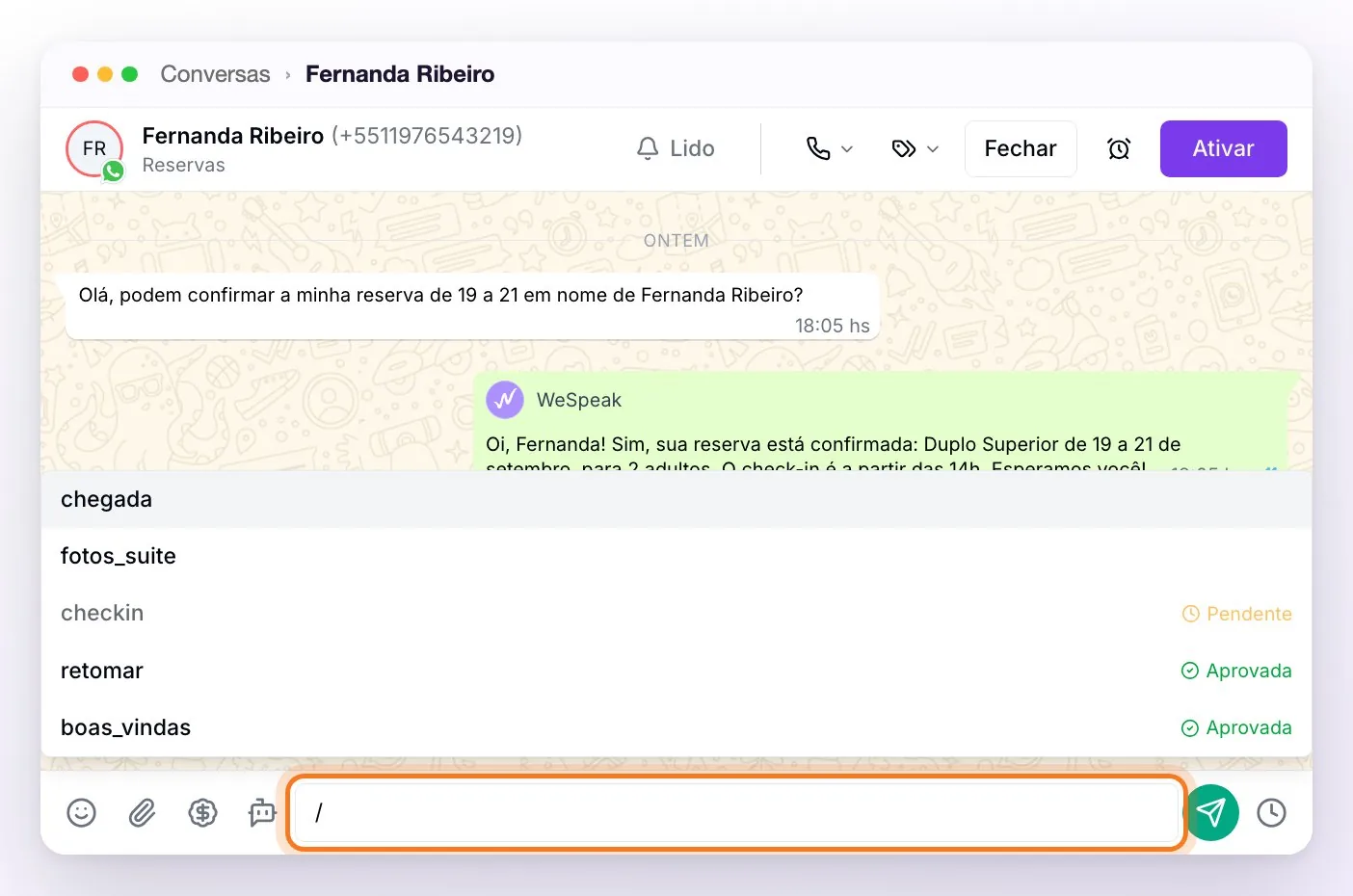Click the Fechar button
This screenshot has height=896, width=1353.
pyautogui.click(x=1021, y=148)
